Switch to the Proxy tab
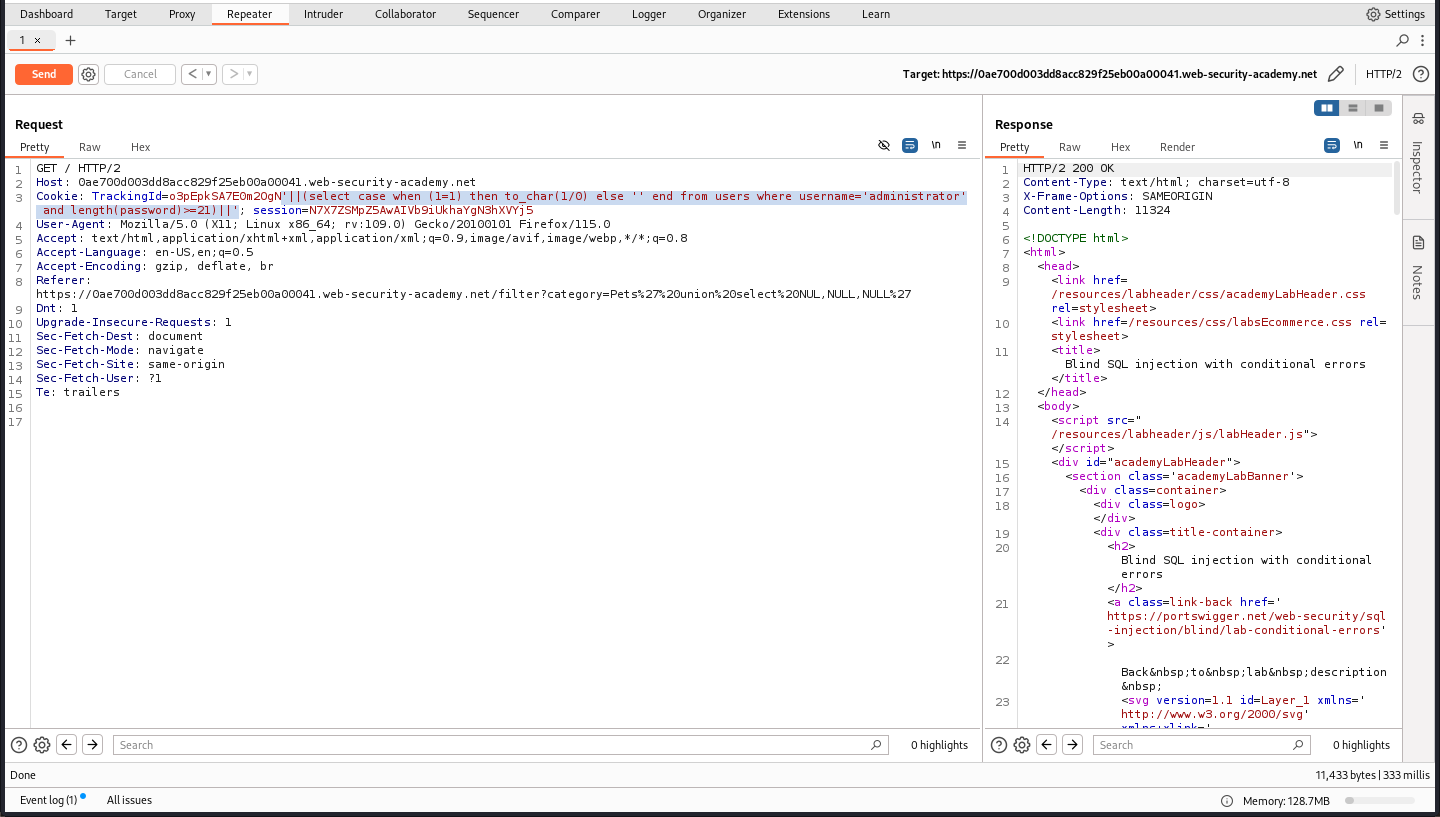 click(182, 14)
